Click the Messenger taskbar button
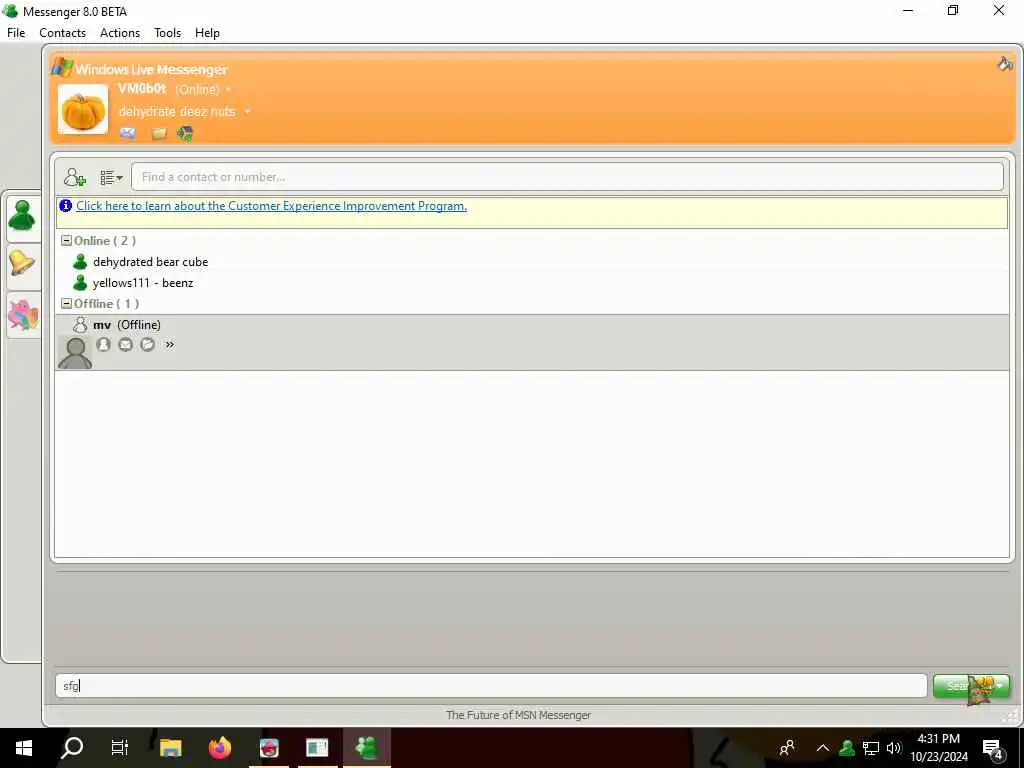The height and width of the screenshot is (768, 1024). coord(366,748)
